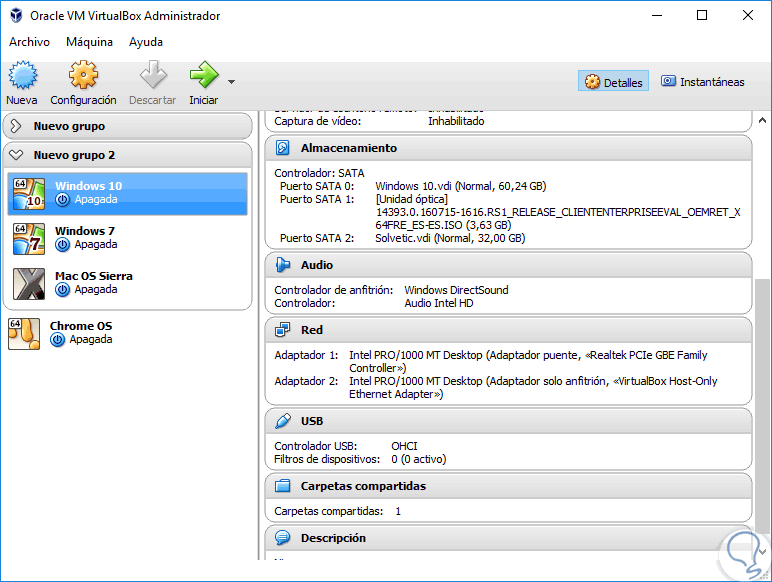The height and width of the screenshot is (582, 772).
Task: Open the Carpetas compartidas section header
Action: pyautogui.click(x=508, y=486)
